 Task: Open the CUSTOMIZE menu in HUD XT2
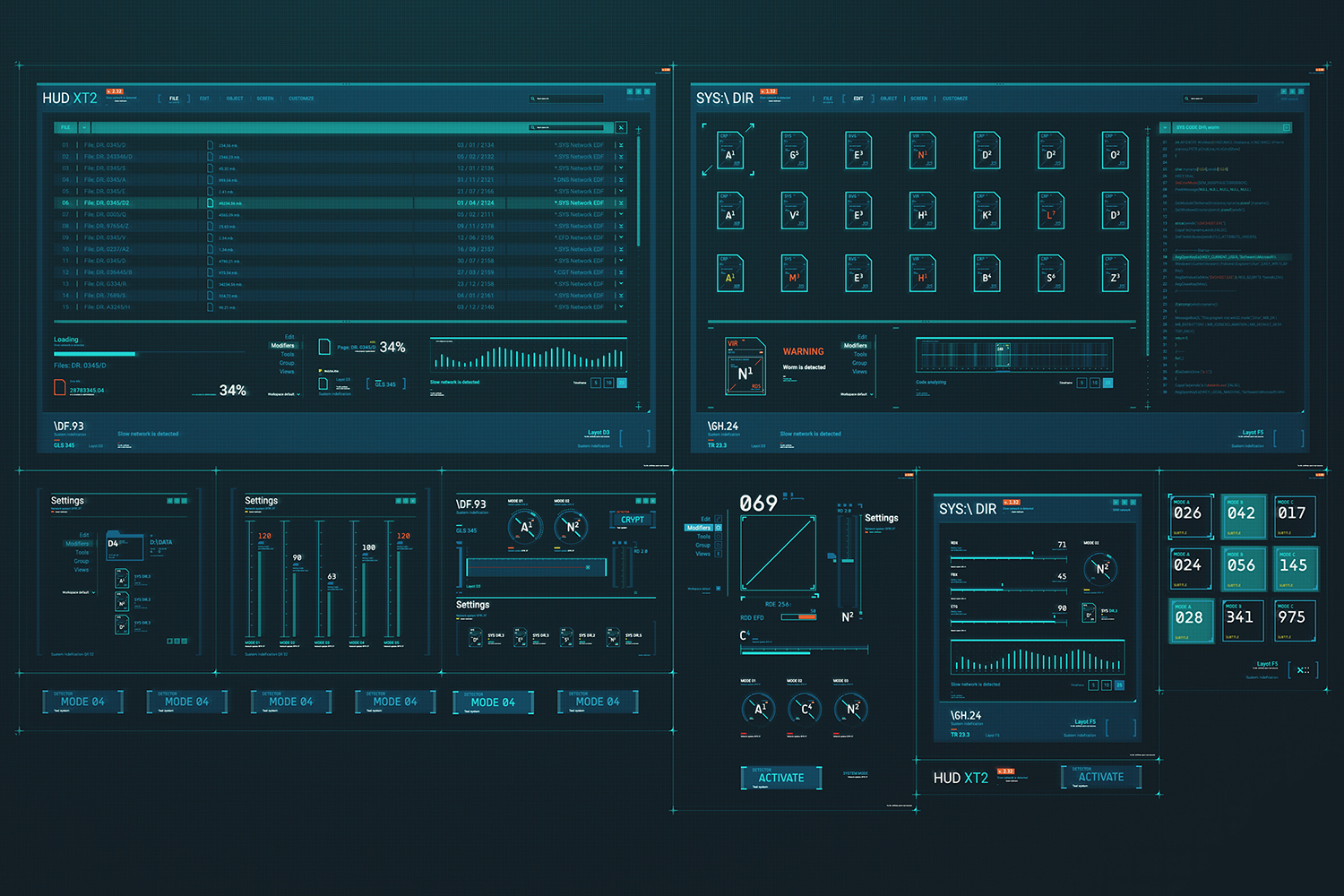(302, 99)
